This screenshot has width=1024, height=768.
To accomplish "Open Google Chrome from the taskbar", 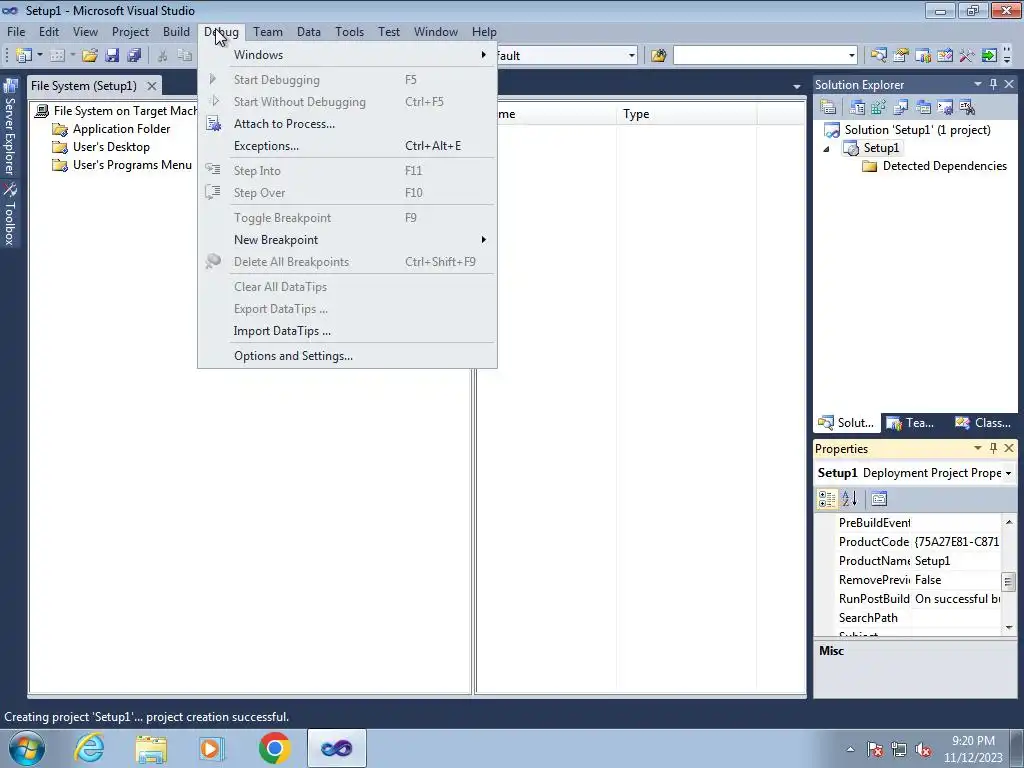I will pos(274,748).
